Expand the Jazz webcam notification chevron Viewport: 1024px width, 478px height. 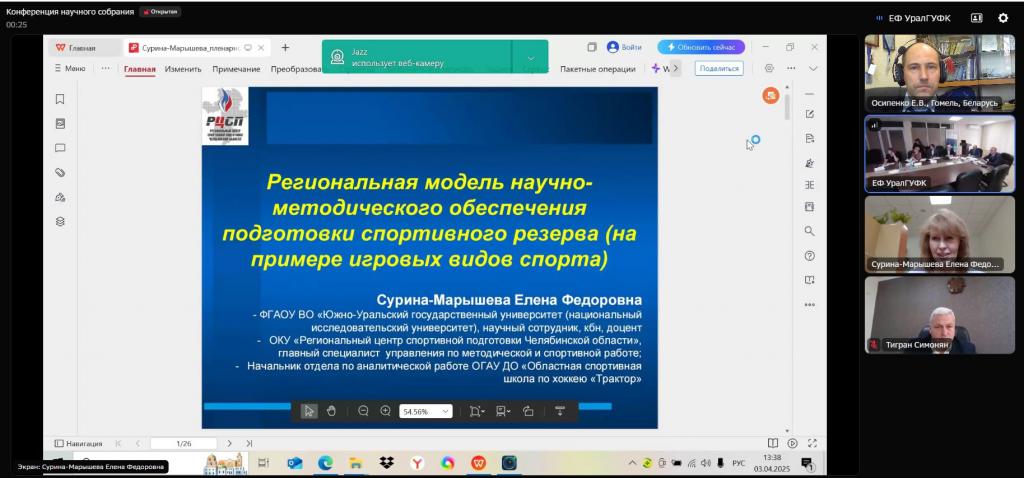coord(530,57)
